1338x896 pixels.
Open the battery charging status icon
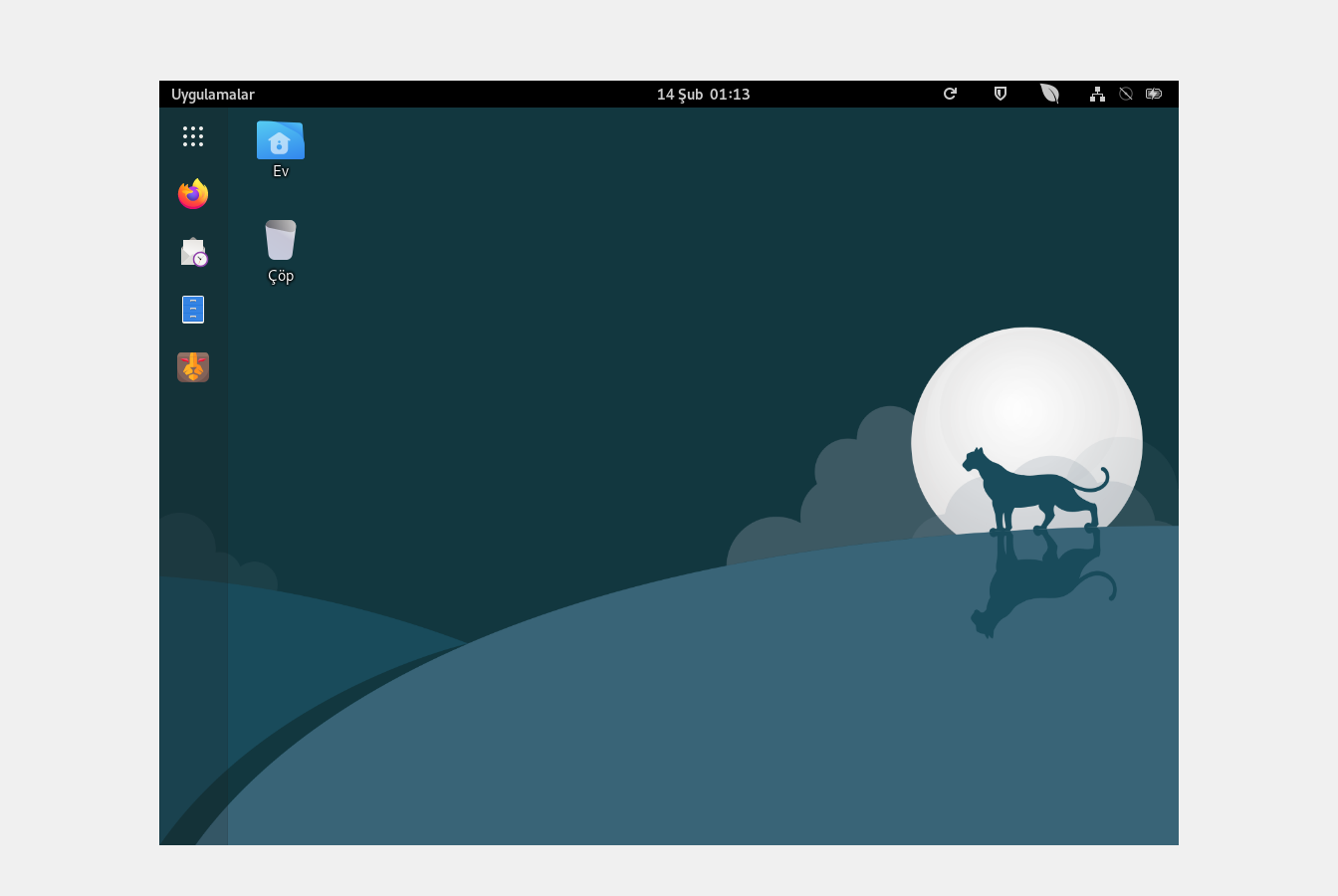[1154, 94]
